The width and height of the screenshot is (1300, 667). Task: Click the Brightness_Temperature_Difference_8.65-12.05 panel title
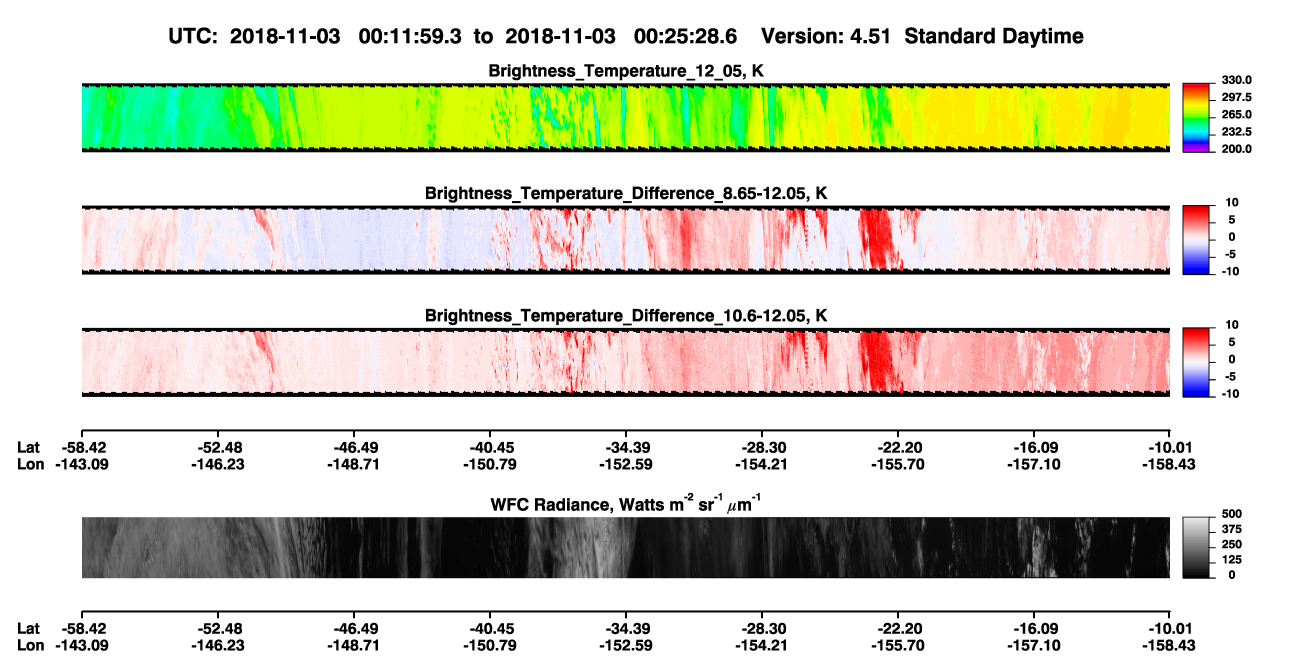[x=626, y=193]
